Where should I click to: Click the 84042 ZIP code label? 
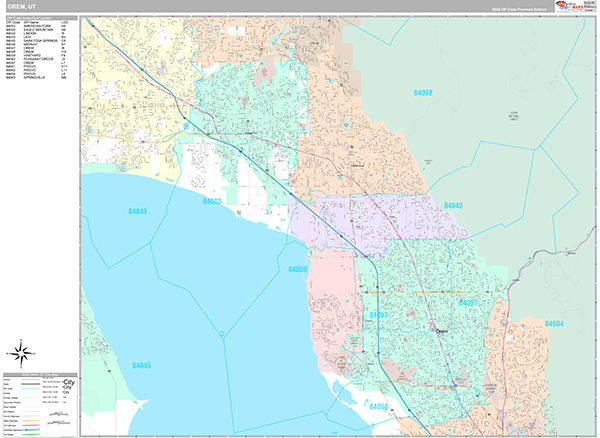tap(452, 205)
